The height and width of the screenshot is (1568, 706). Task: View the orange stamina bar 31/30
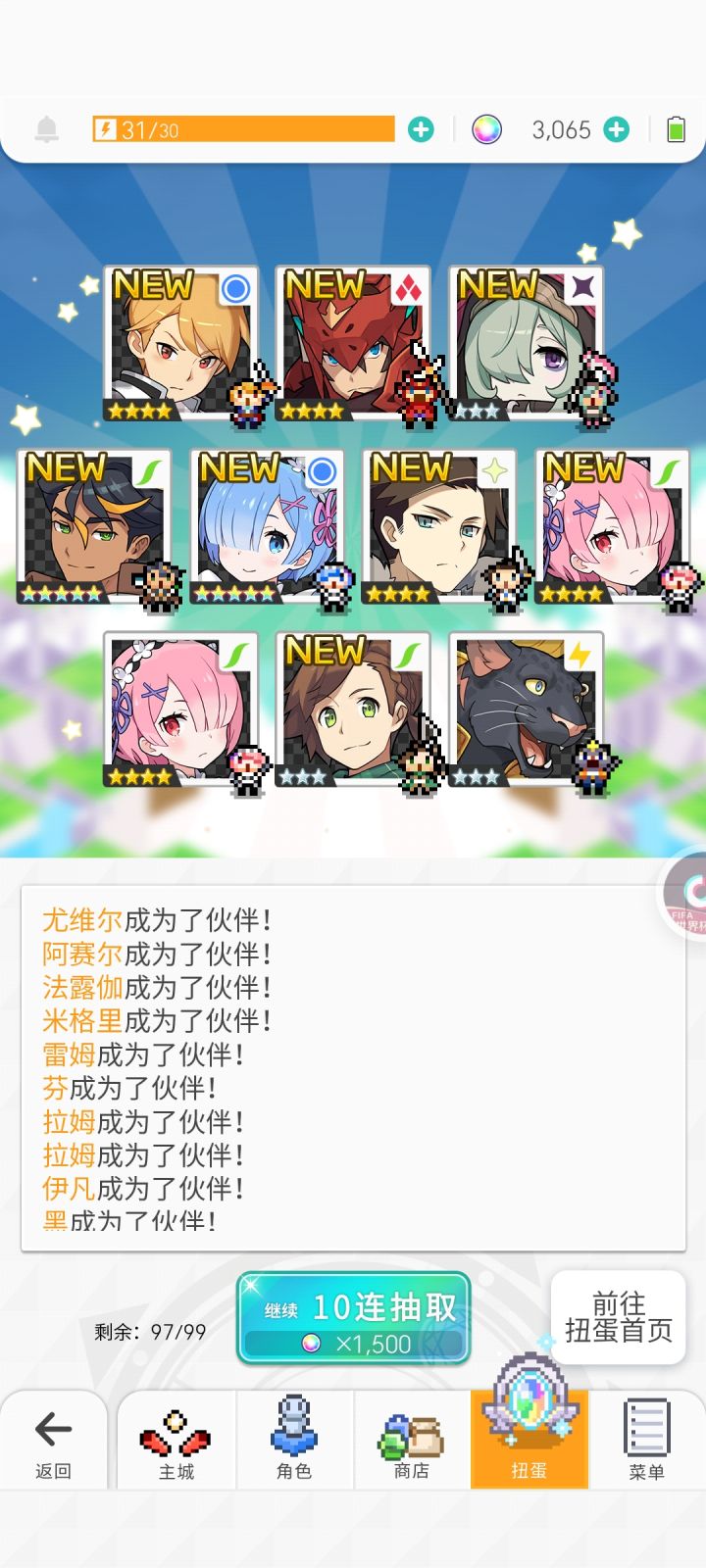click(243, 129)
